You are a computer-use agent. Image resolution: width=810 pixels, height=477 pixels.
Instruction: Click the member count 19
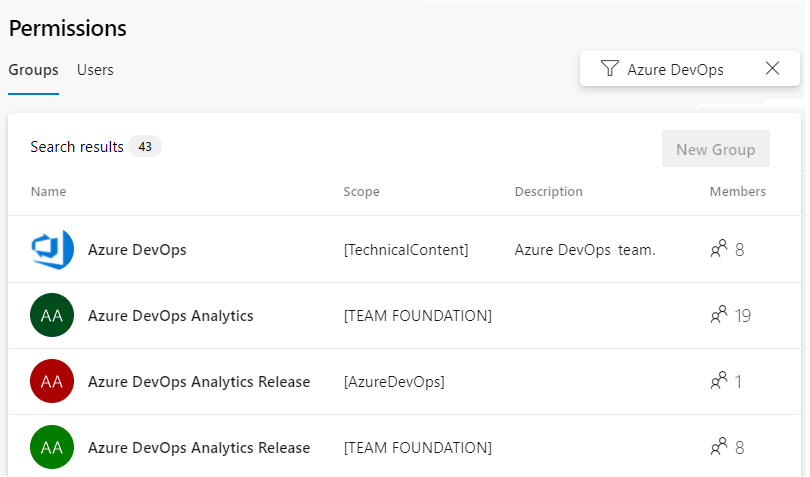coord(743,316)
